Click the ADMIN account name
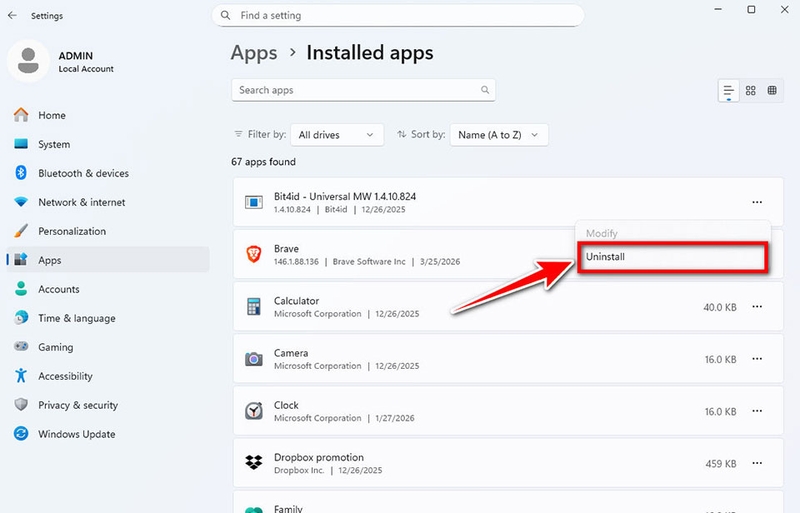800x513 pixels. click(76, 56)
